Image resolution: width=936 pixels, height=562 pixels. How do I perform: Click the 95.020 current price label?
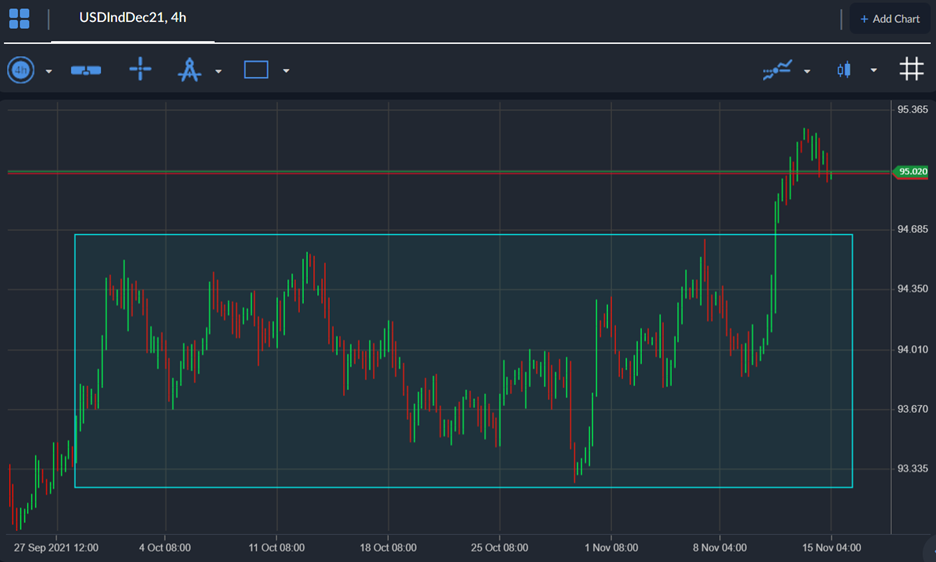click(912, 172)
